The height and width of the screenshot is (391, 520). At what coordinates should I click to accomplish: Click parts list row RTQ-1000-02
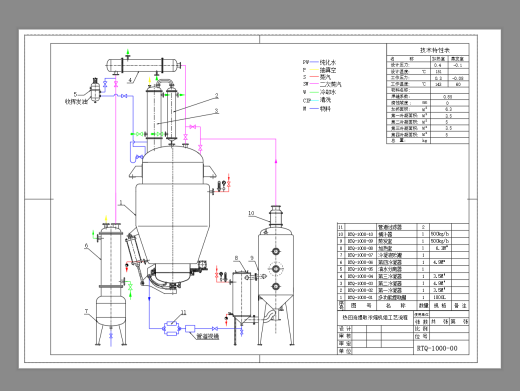coord(403,290)
